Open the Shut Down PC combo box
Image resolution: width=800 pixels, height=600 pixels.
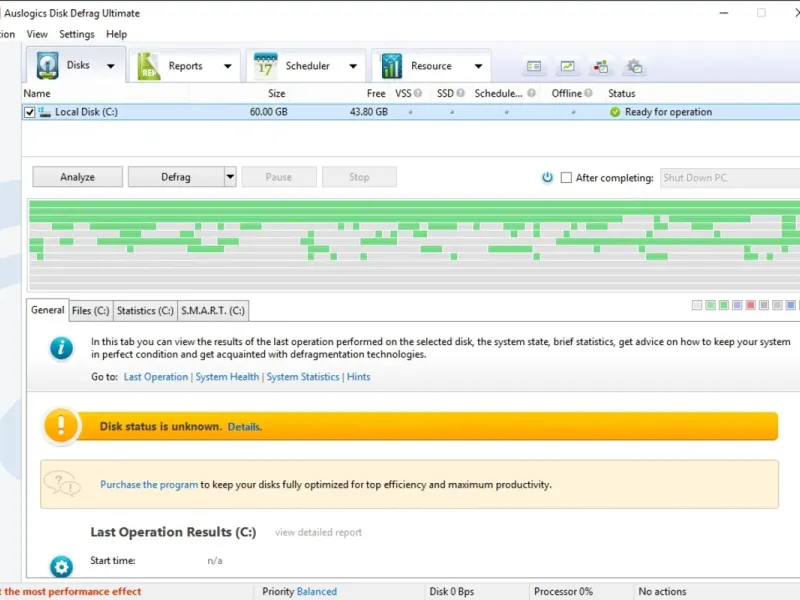730,178
